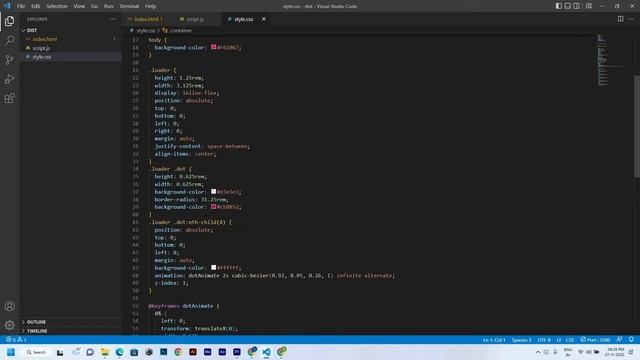Viewport: 640px width, 360px height.
Task: Open the Source Control view
Action: (x=9, y=60)
